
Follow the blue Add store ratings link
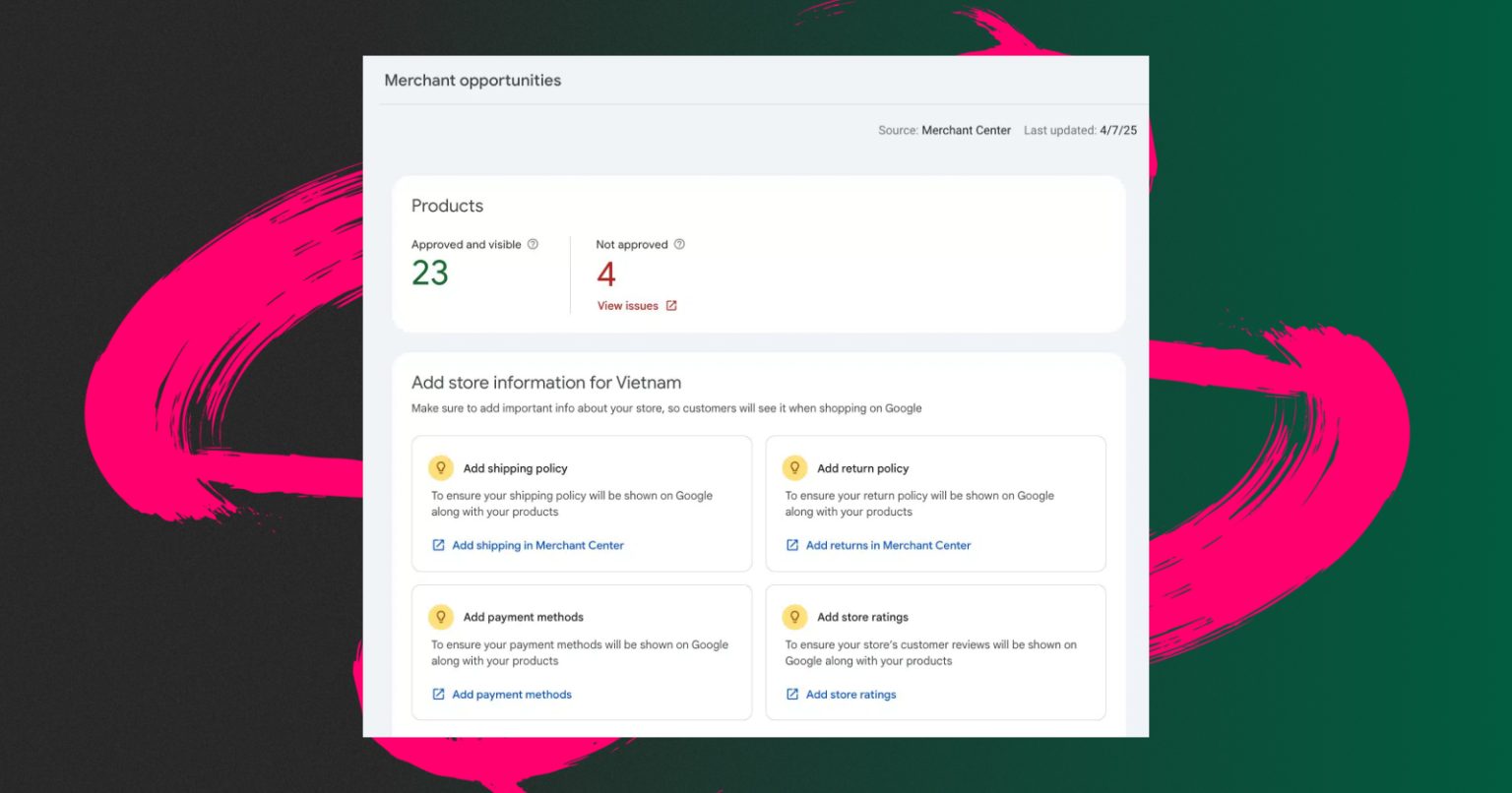click(850, 695)
